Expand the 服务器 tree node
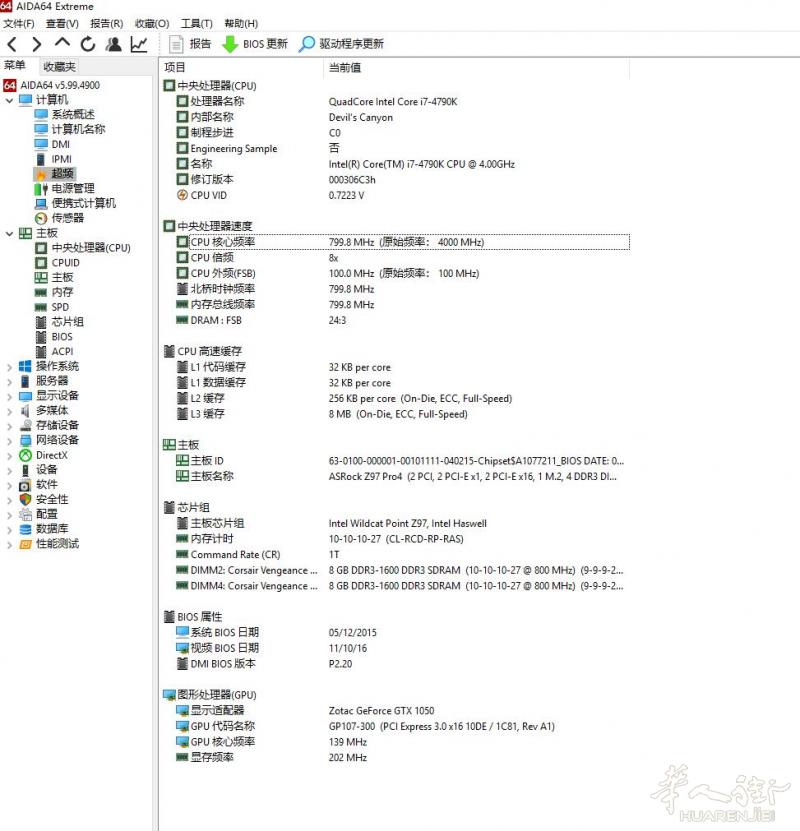 coord(9,382)
